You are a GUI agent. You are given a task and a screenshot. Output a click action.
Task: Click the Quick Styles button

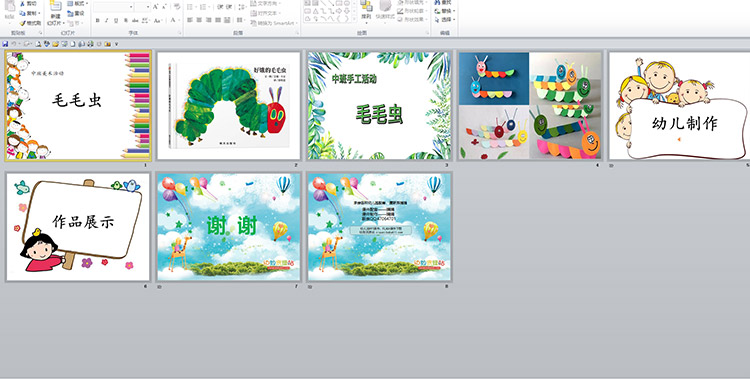385,10
